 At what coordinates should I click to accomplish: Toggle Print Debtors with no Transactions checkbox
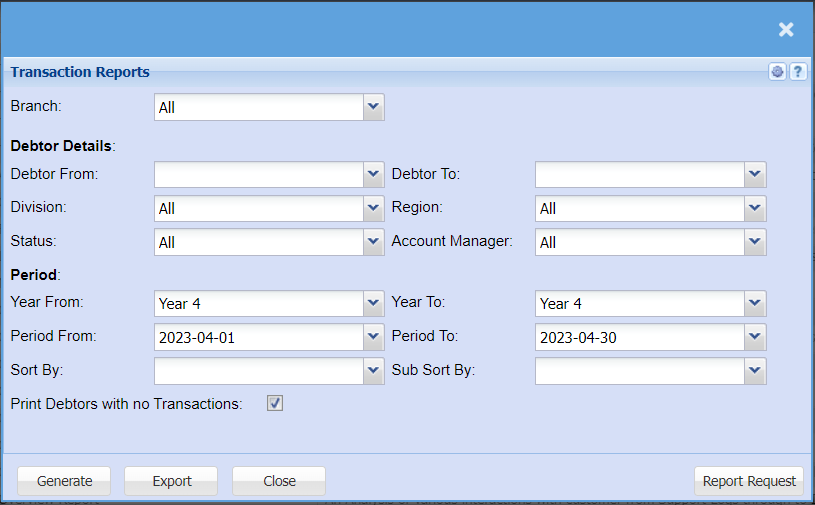[x=275, y=404]
